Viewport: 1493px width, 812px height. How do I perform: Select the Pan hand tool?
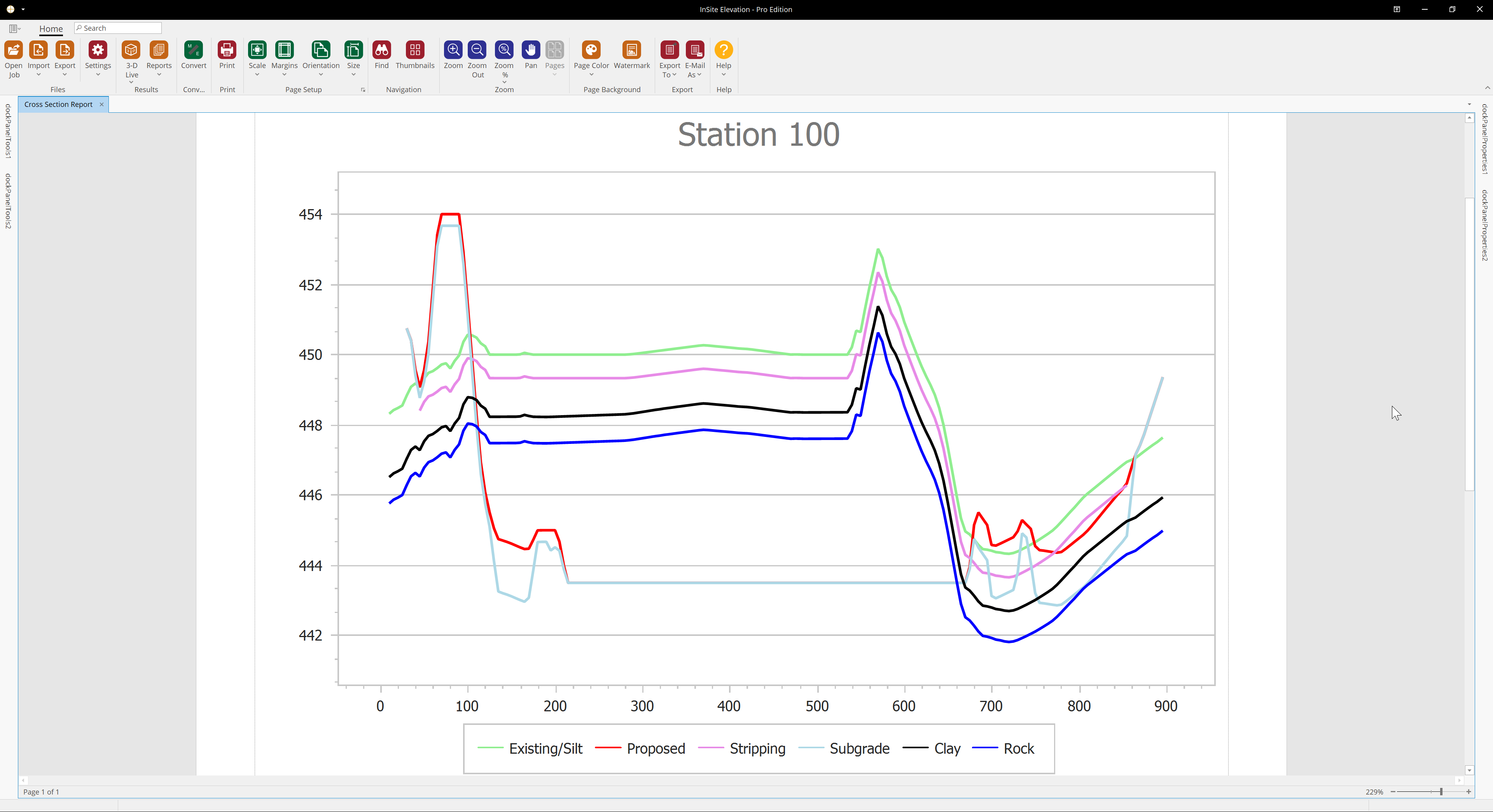coord(530,51)
